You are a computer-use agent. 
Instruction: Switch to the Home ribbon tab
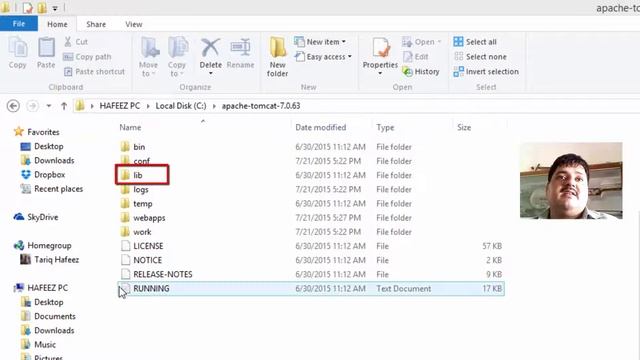pos(57,24)
